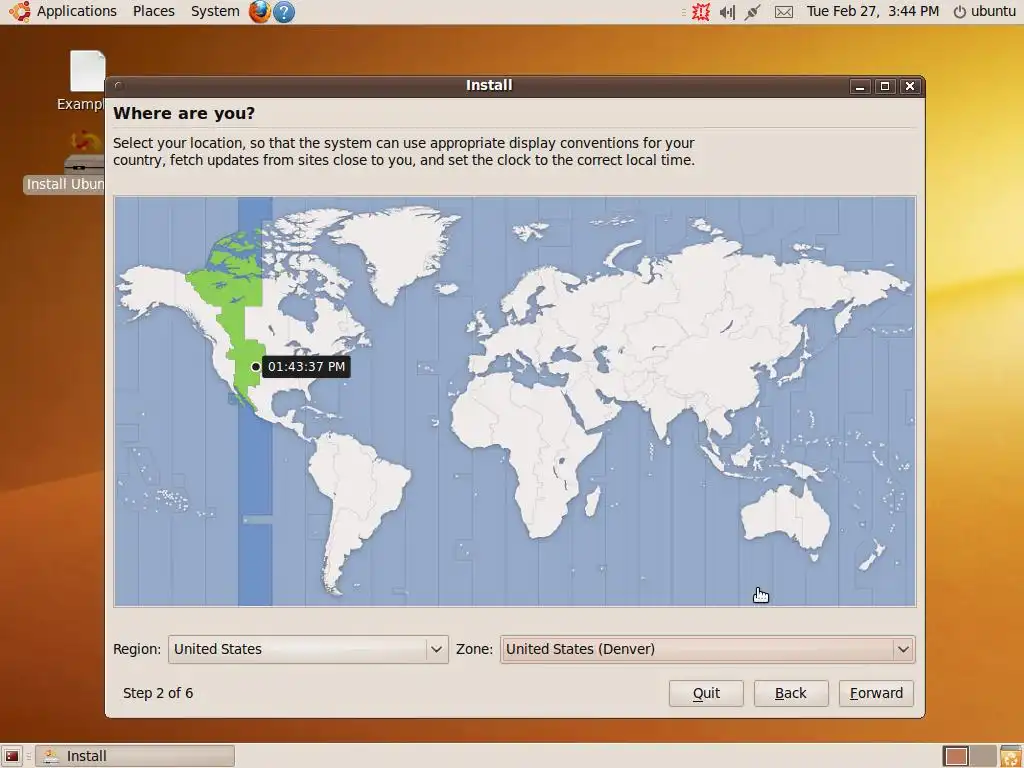
Task: Click the red update notification icon
Action: click(x=701, y=12)
